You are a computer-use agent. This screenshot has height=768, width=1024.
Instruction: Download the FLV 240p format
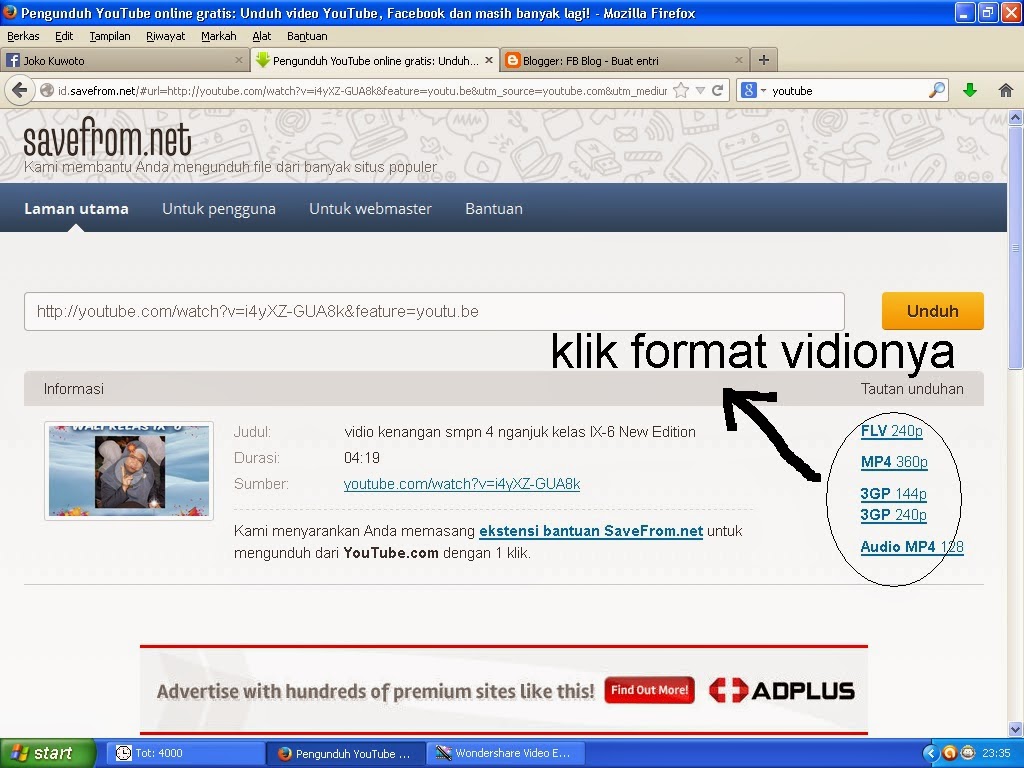tap(891, 431)
